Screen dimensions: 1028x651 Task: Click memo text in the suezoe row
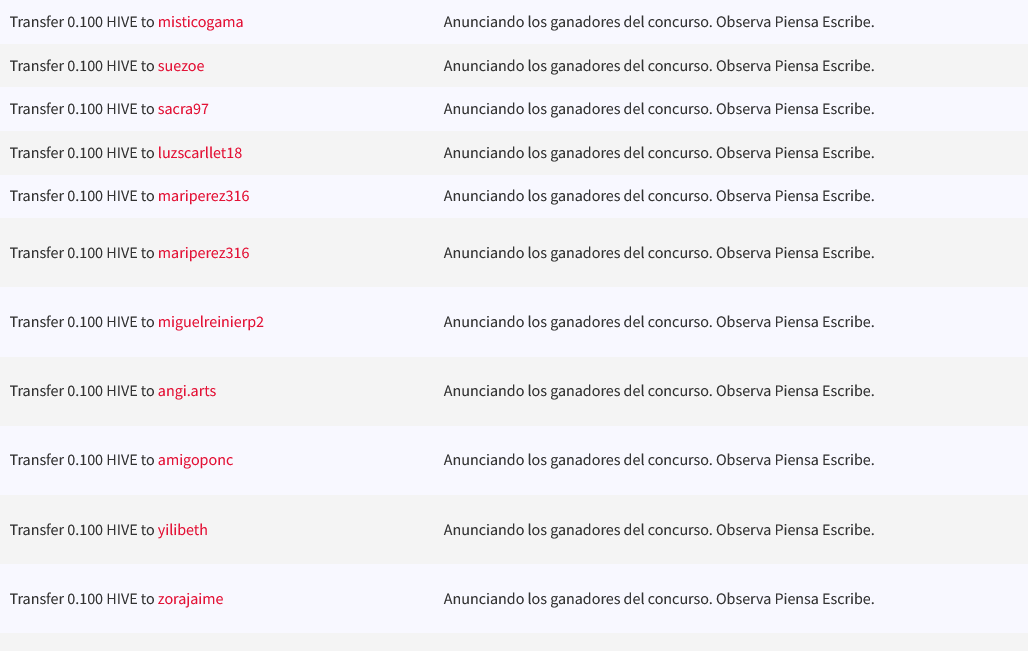(x=658, y=66)
